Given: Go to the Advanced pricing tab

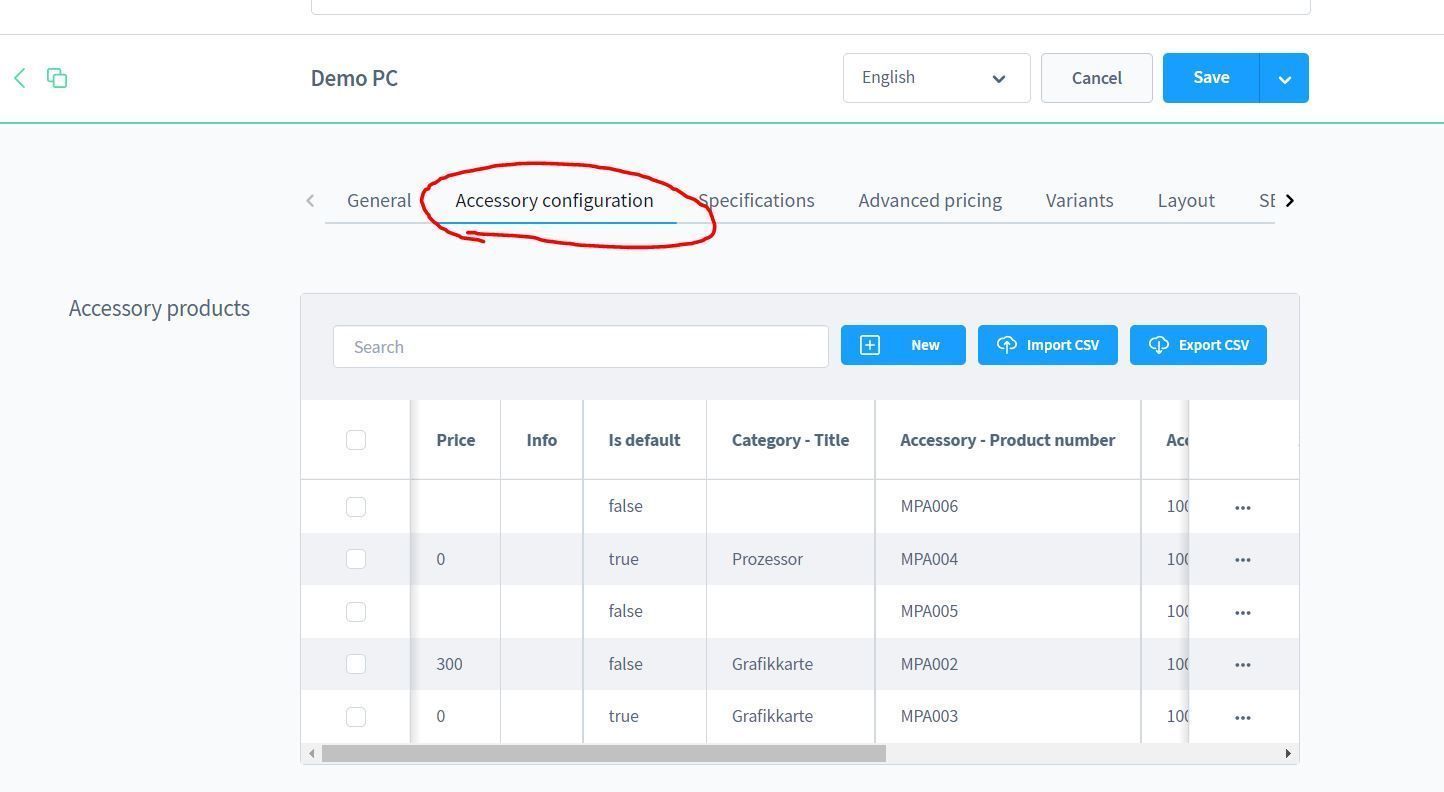Looking at the screenshot, I should tap(929, 200).
